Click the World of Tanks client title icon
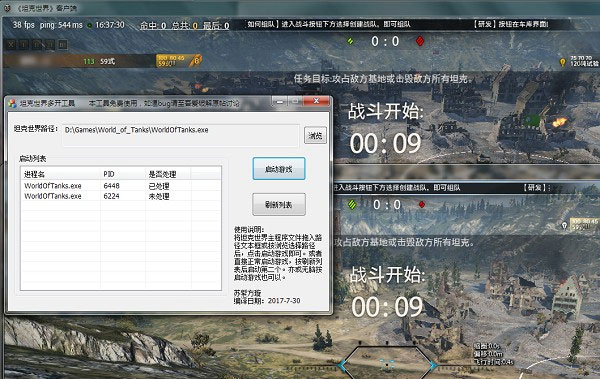 tap(7, 7)
